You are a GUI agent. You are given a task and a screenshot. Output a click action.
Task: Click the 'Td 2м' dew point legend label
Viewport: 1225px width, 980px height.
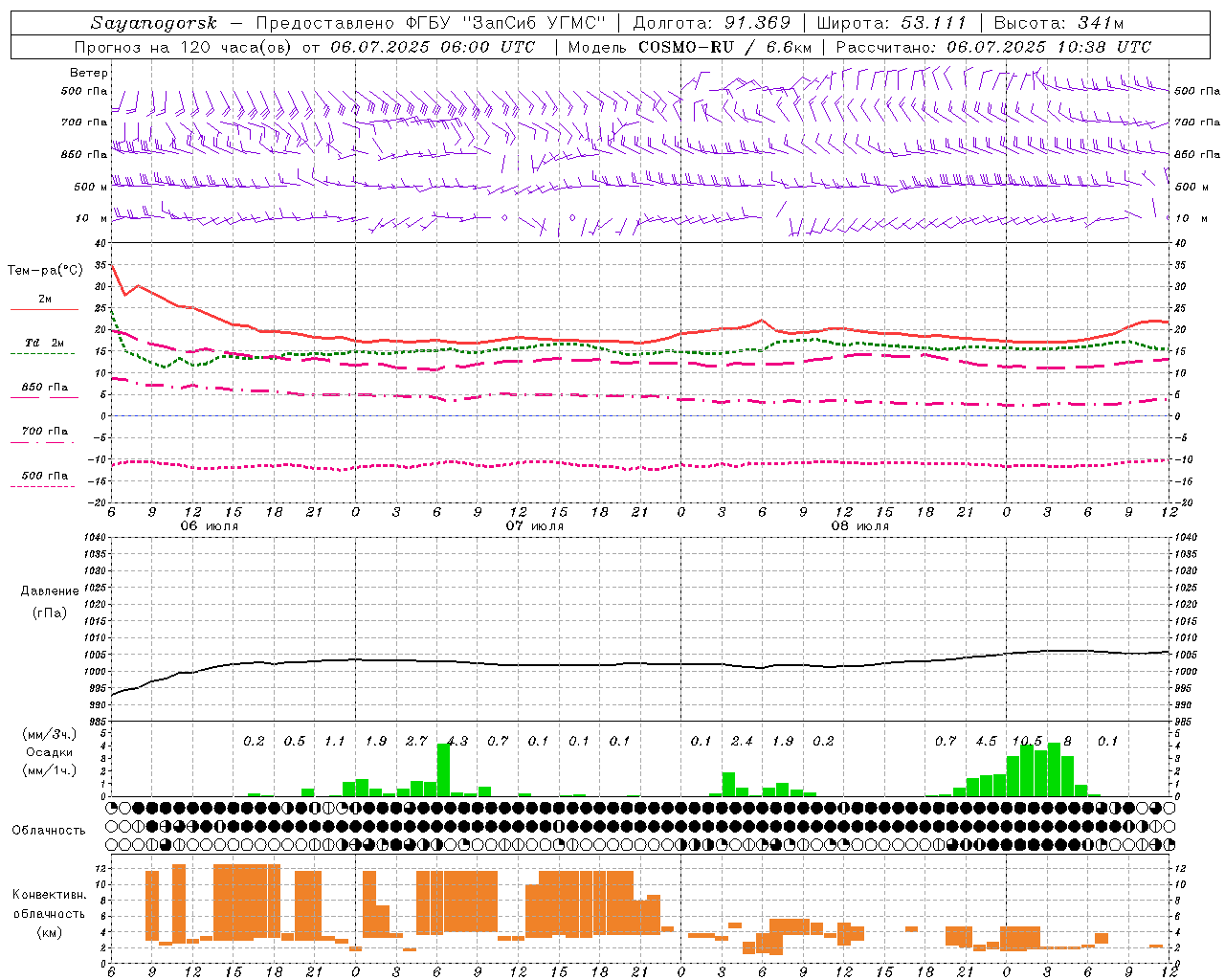tap(44, 343)
